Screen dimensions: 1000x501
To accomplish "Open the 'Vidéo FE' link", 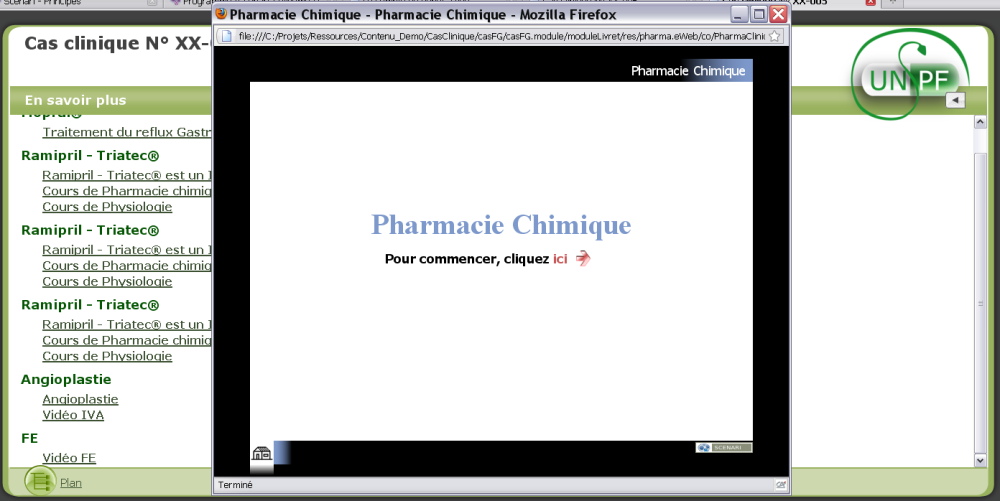I will click(69, 458).
